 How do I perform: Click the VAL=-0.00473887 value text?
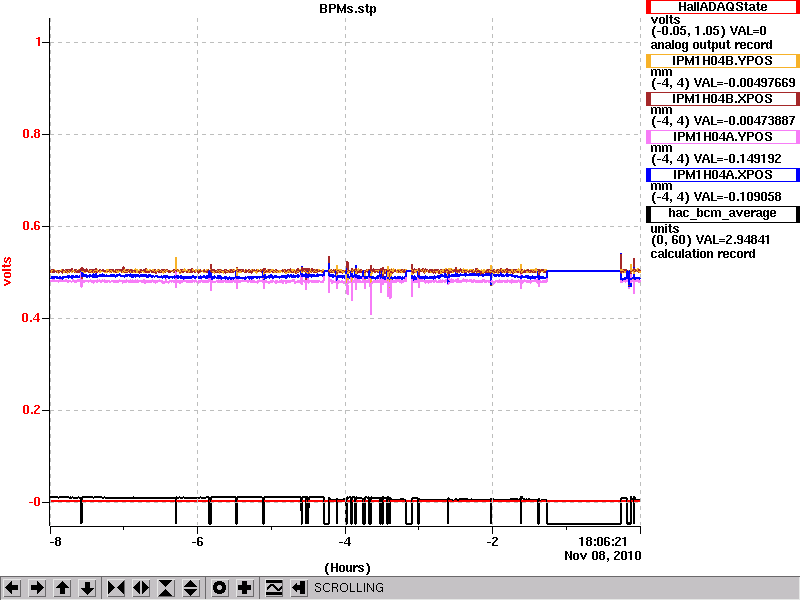pyautogui.click(x=745, y=121)
